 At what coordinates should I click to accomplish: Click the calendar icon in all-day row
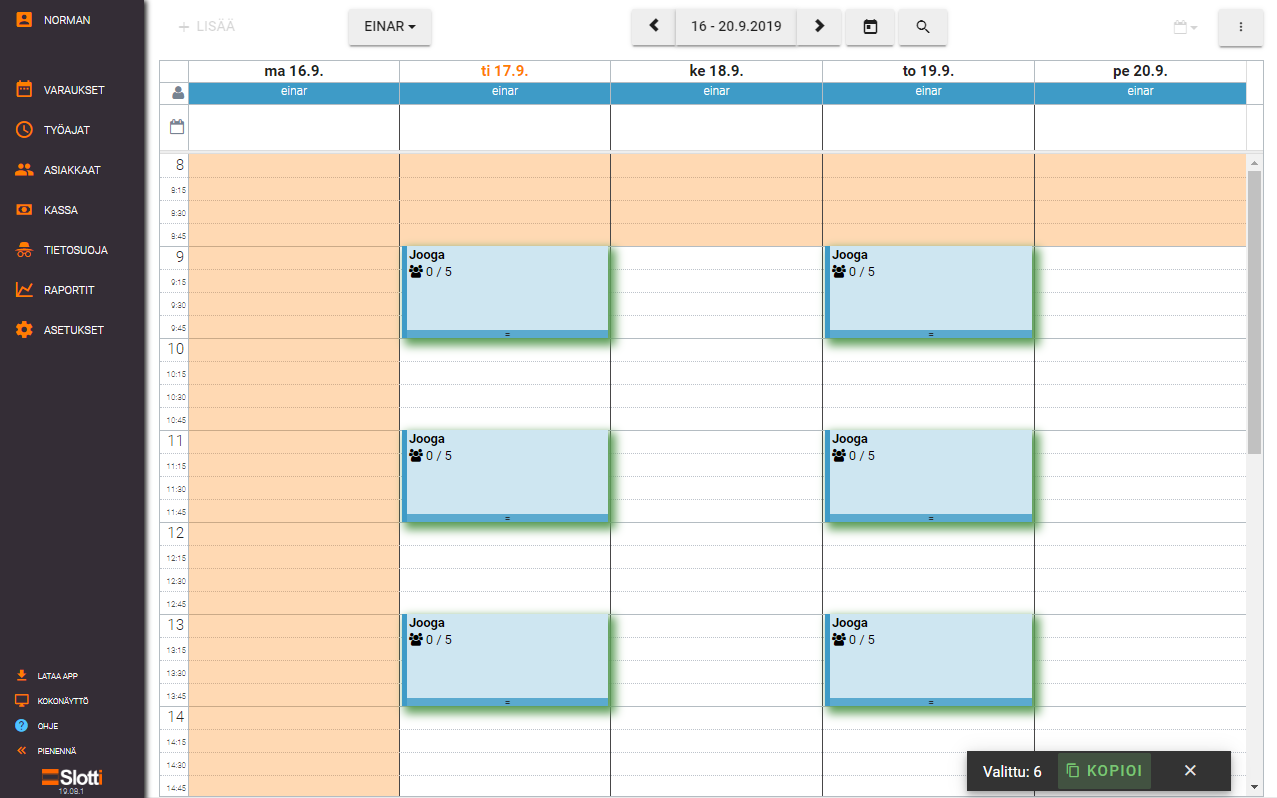[x=177, y=127]
